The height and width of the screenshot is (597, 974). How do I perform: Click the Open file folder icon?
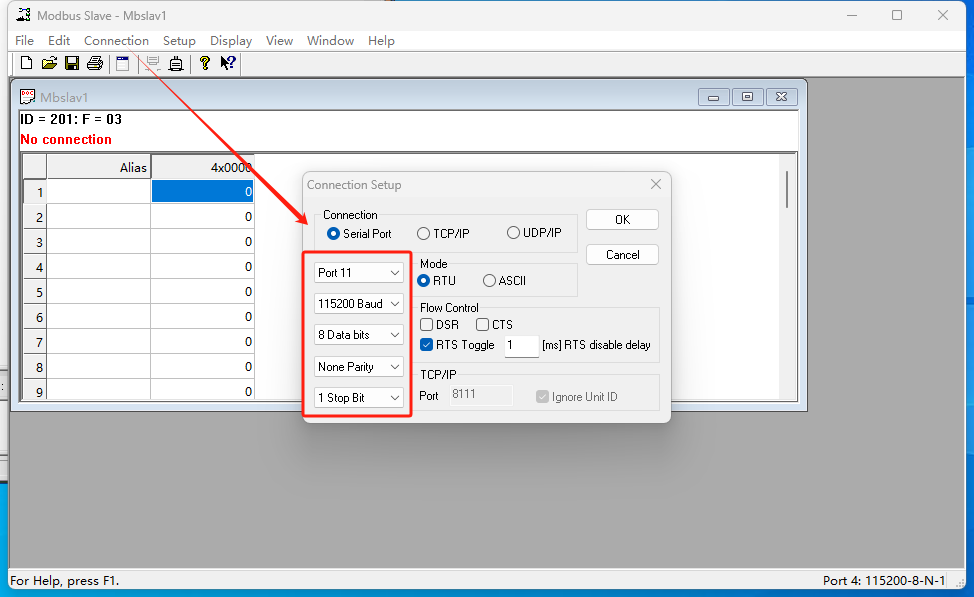[x=49, y=64]
